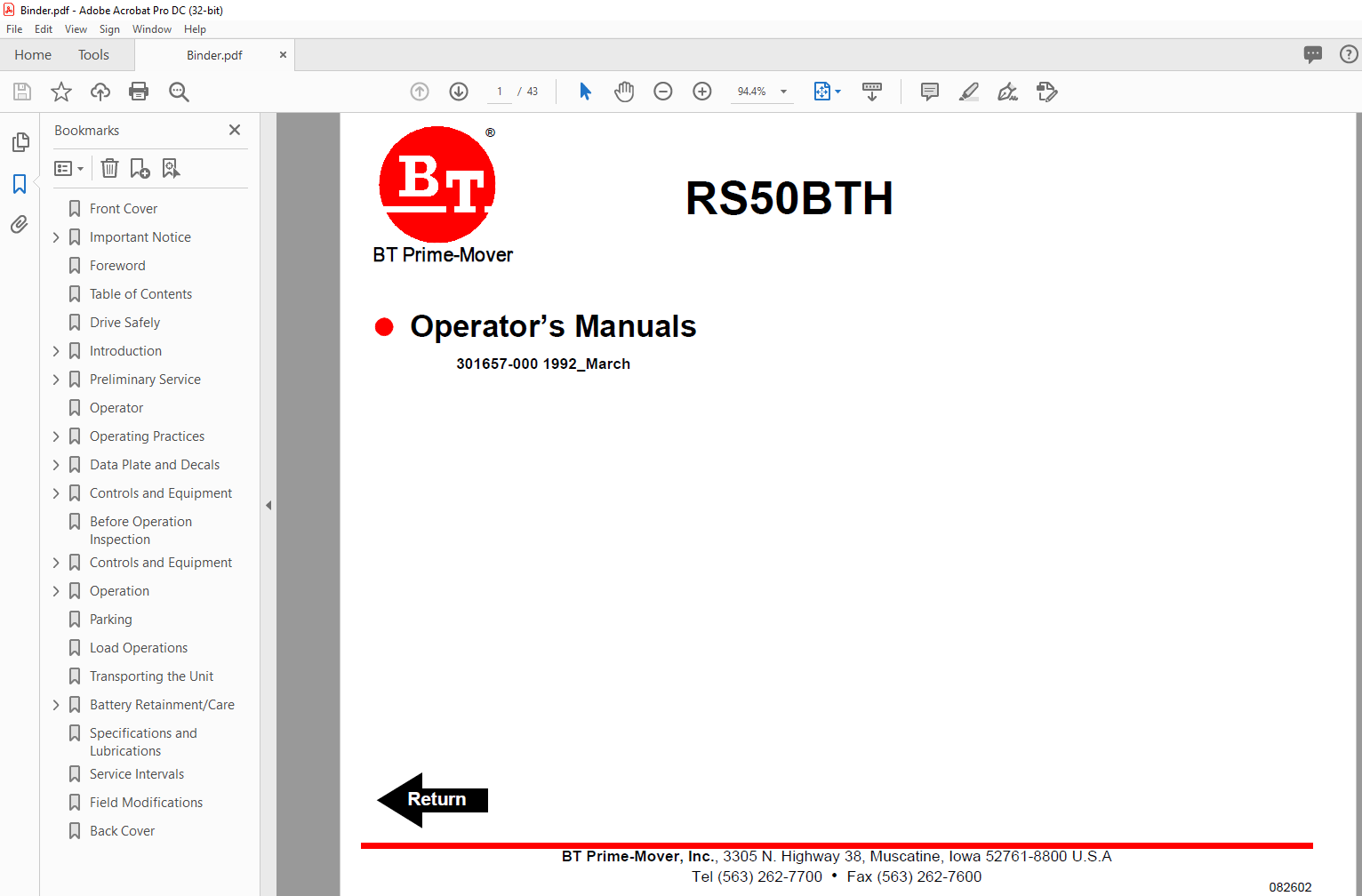Expand the Important Notice bookmark
This screenshot has width=1362, height=896.
coord(56,237)
